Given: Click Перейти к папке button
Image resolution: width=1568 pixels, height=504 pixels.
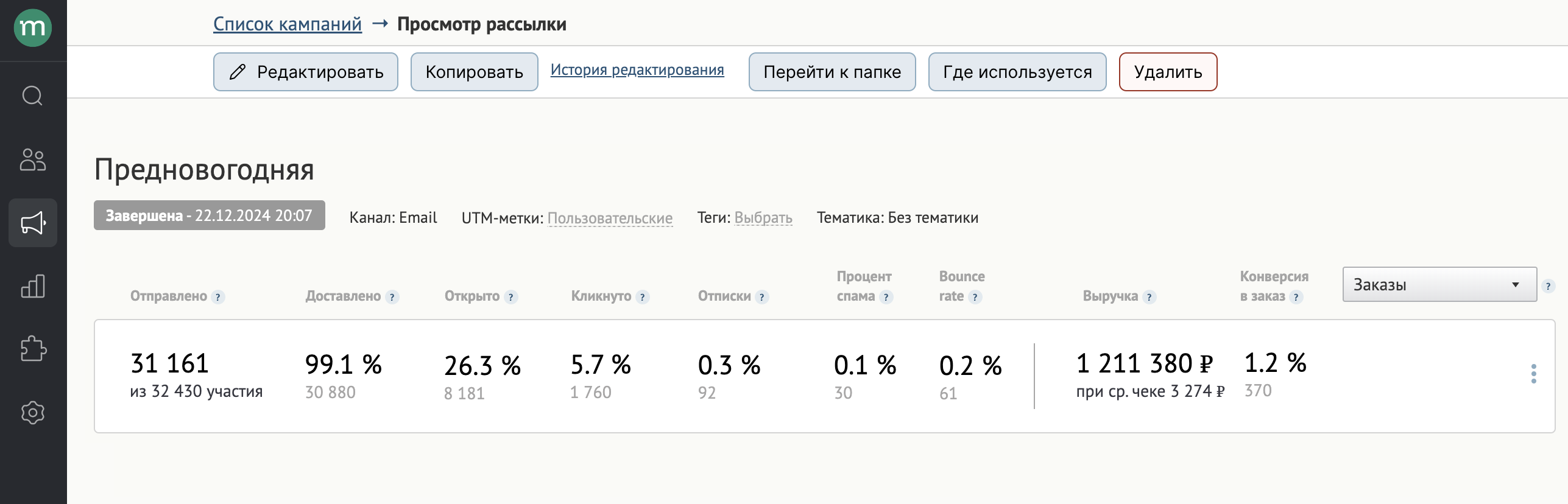Looking at the screenshot, I should pyautogui.click(x=832, y=72).
